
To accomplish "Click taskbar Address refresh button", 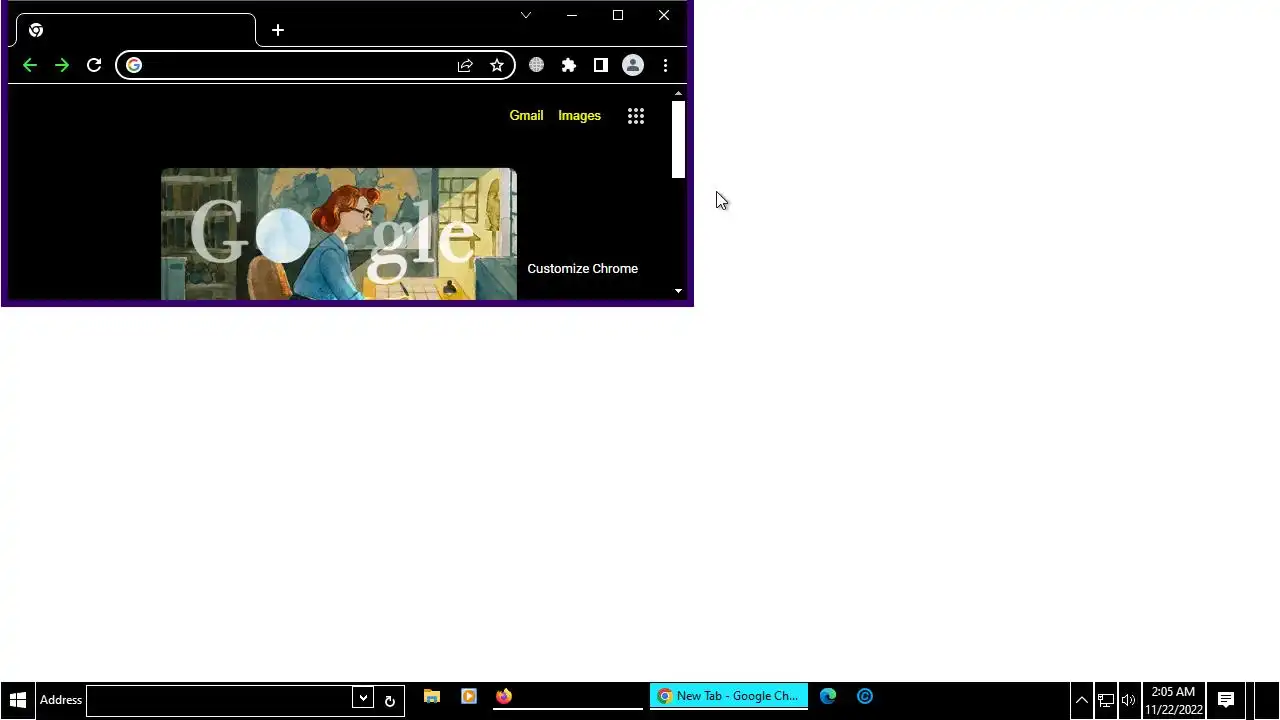I will click(x=390, y=700).
